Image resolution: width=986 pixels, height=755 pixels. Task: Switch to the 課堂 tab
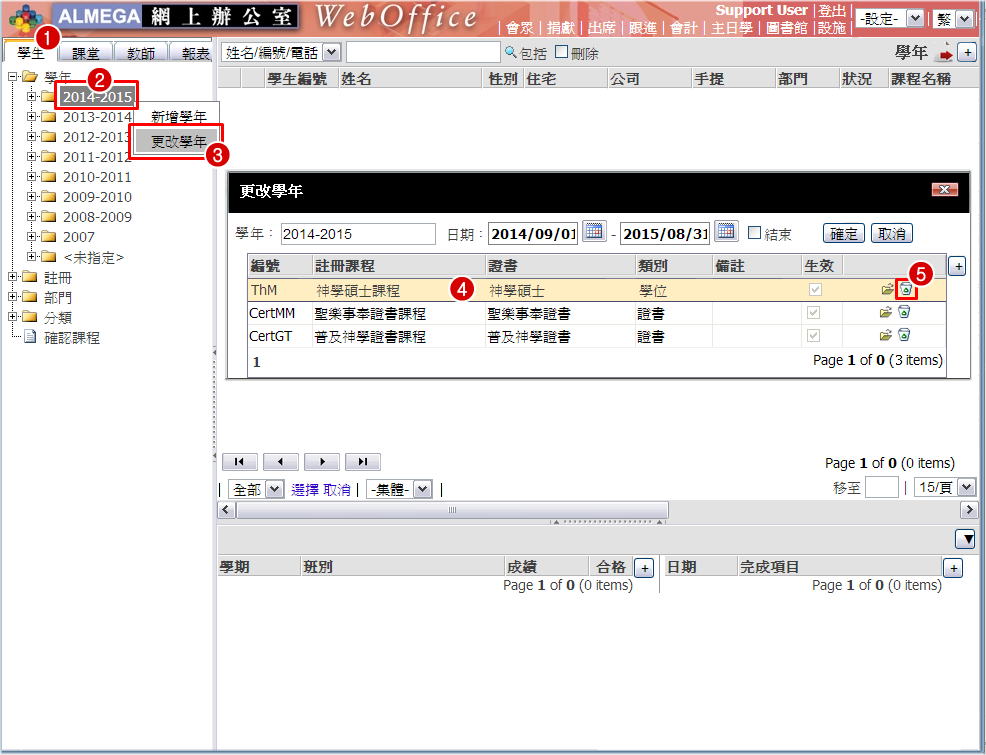coord(85,54)
